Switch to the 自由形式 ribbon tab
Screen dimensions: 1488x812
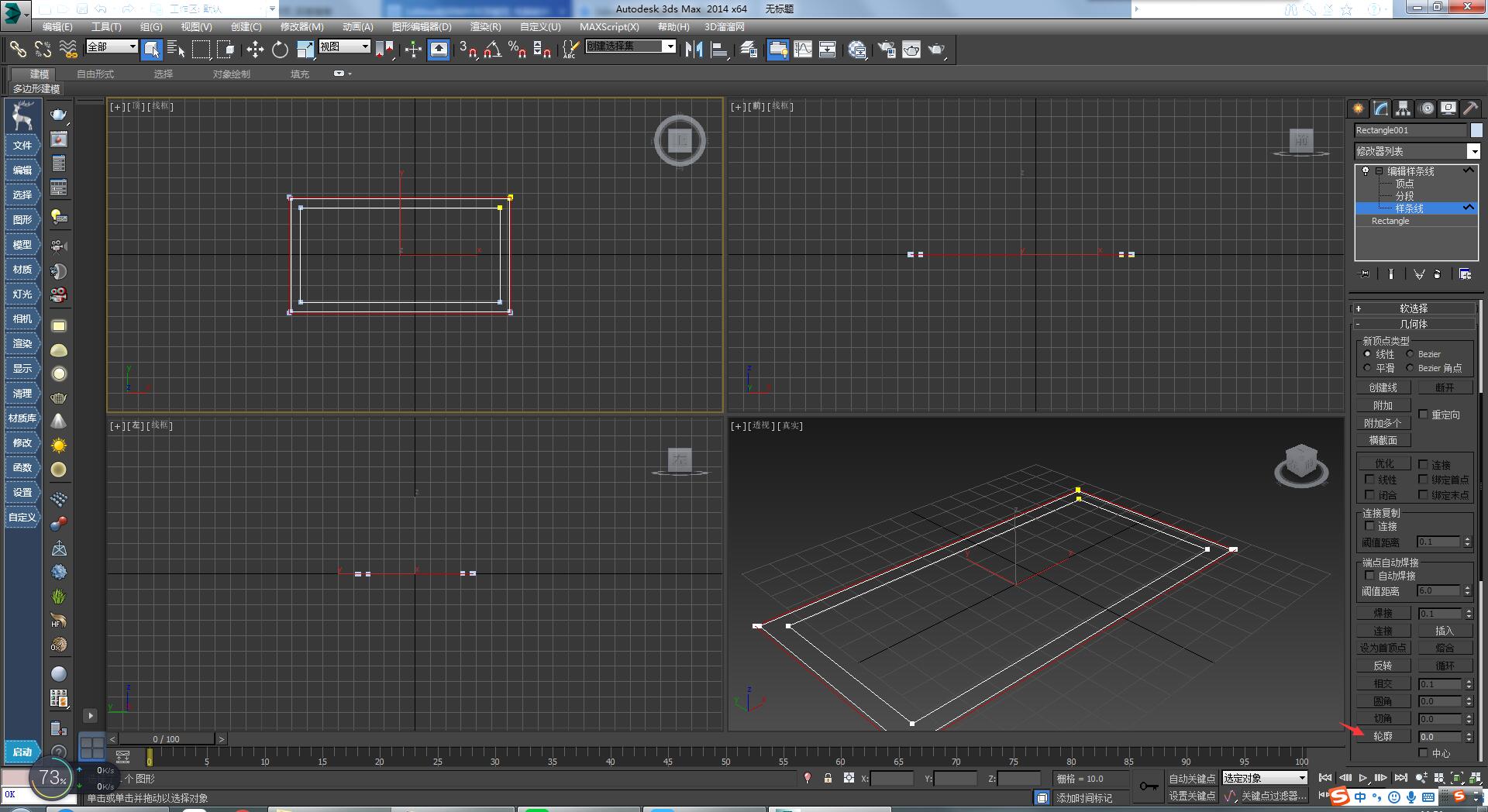point(95,74)
